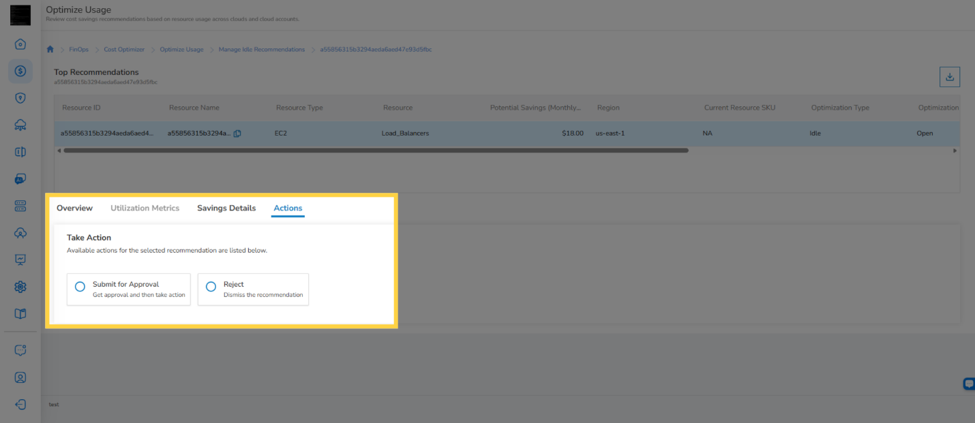Click the Idle optimization type cell

pos(815,133)
